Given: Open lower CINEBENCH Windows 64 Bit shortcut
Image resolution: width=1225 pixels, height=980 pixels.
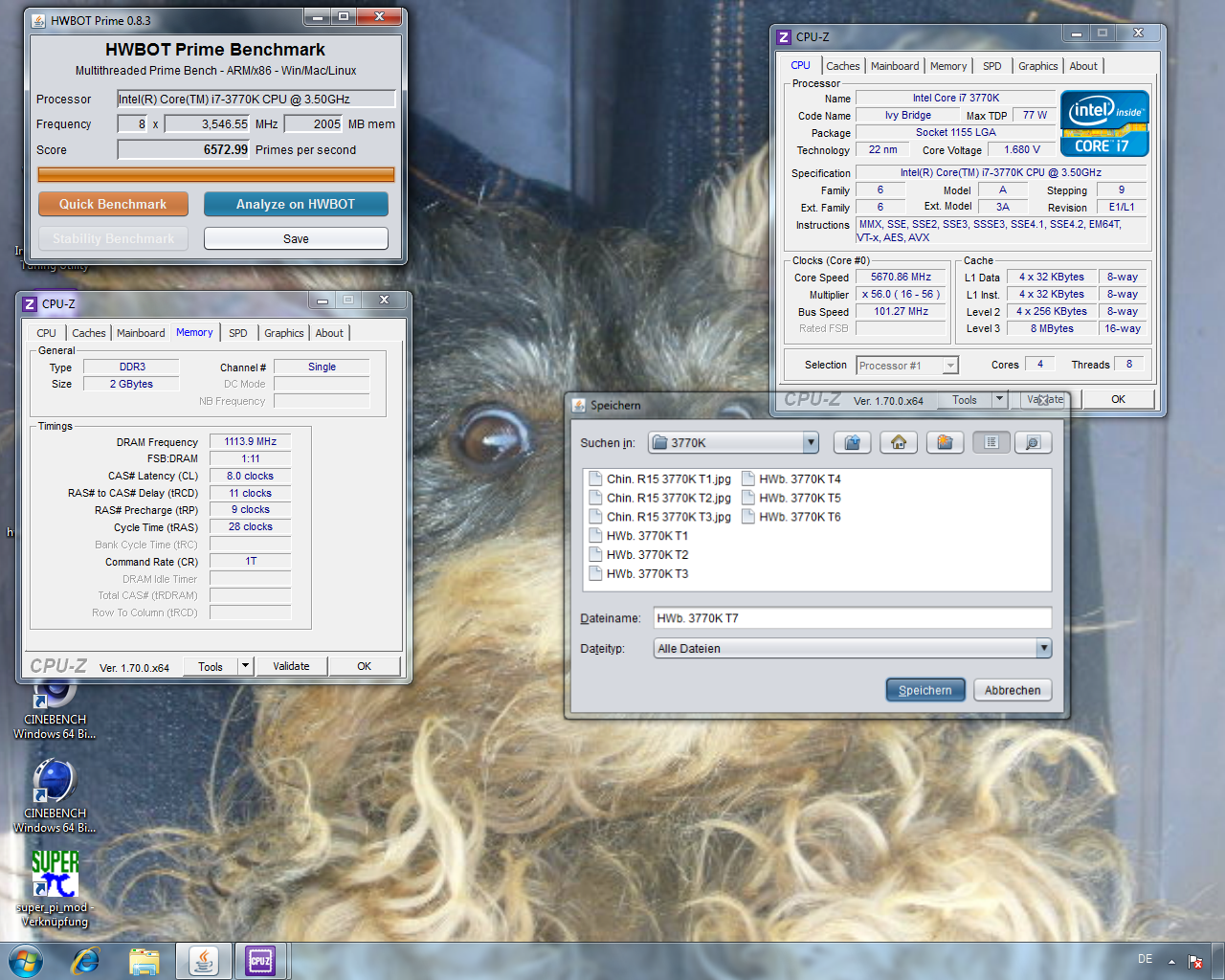Looking at the screenshot, I should (x=55, y=795).
